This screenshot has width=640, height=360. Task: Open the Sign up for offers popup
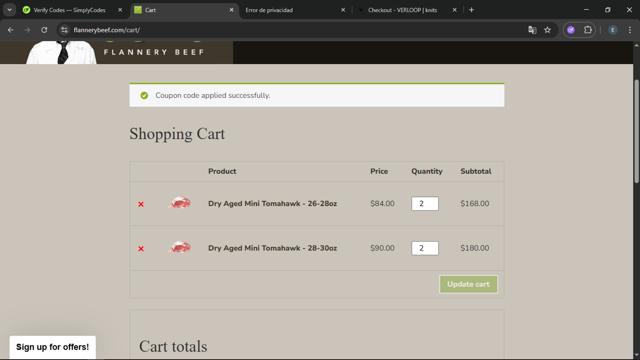coord(53,347)
